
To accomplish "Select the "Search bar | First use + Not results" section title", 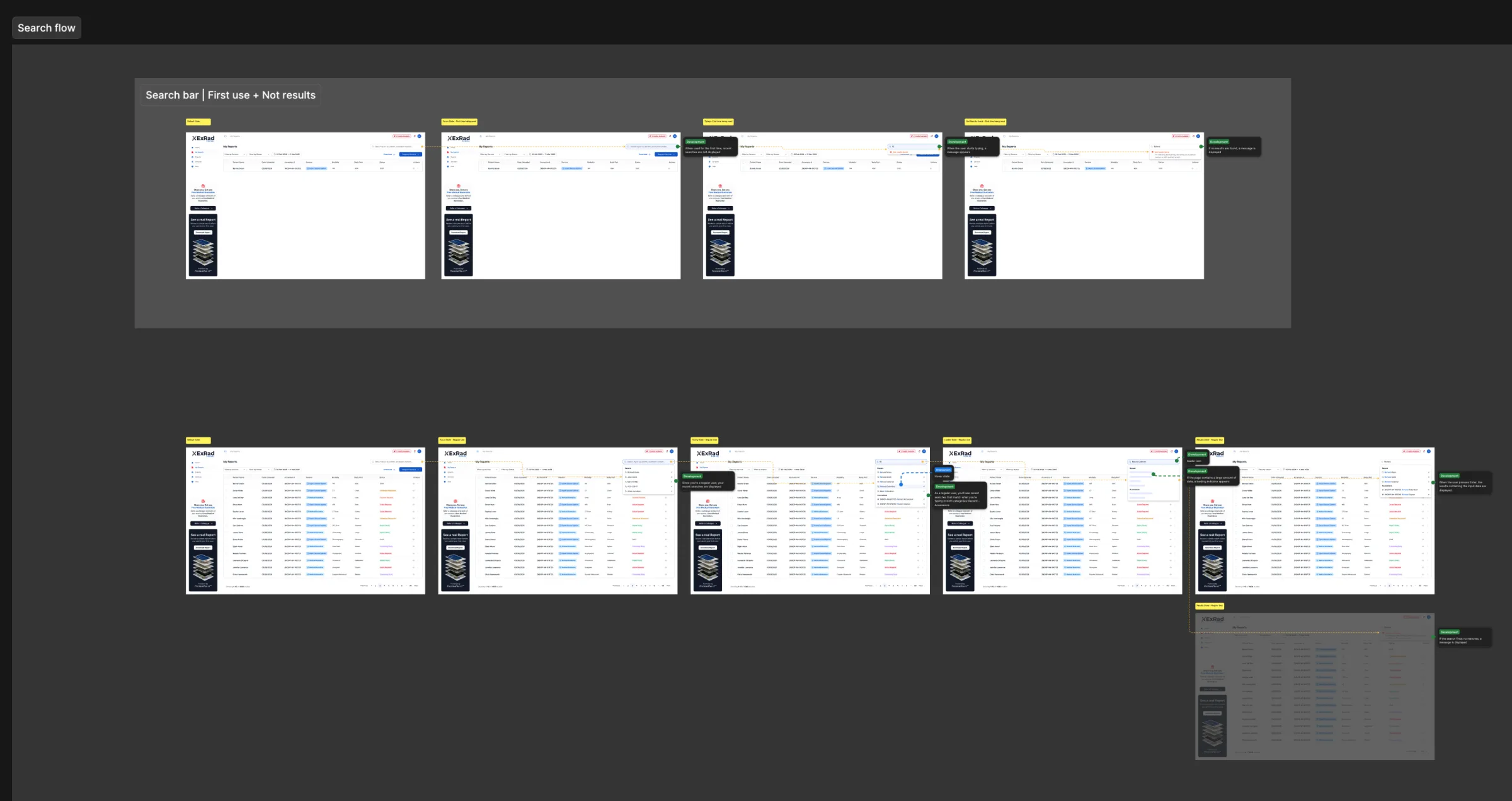I will 231,95.
